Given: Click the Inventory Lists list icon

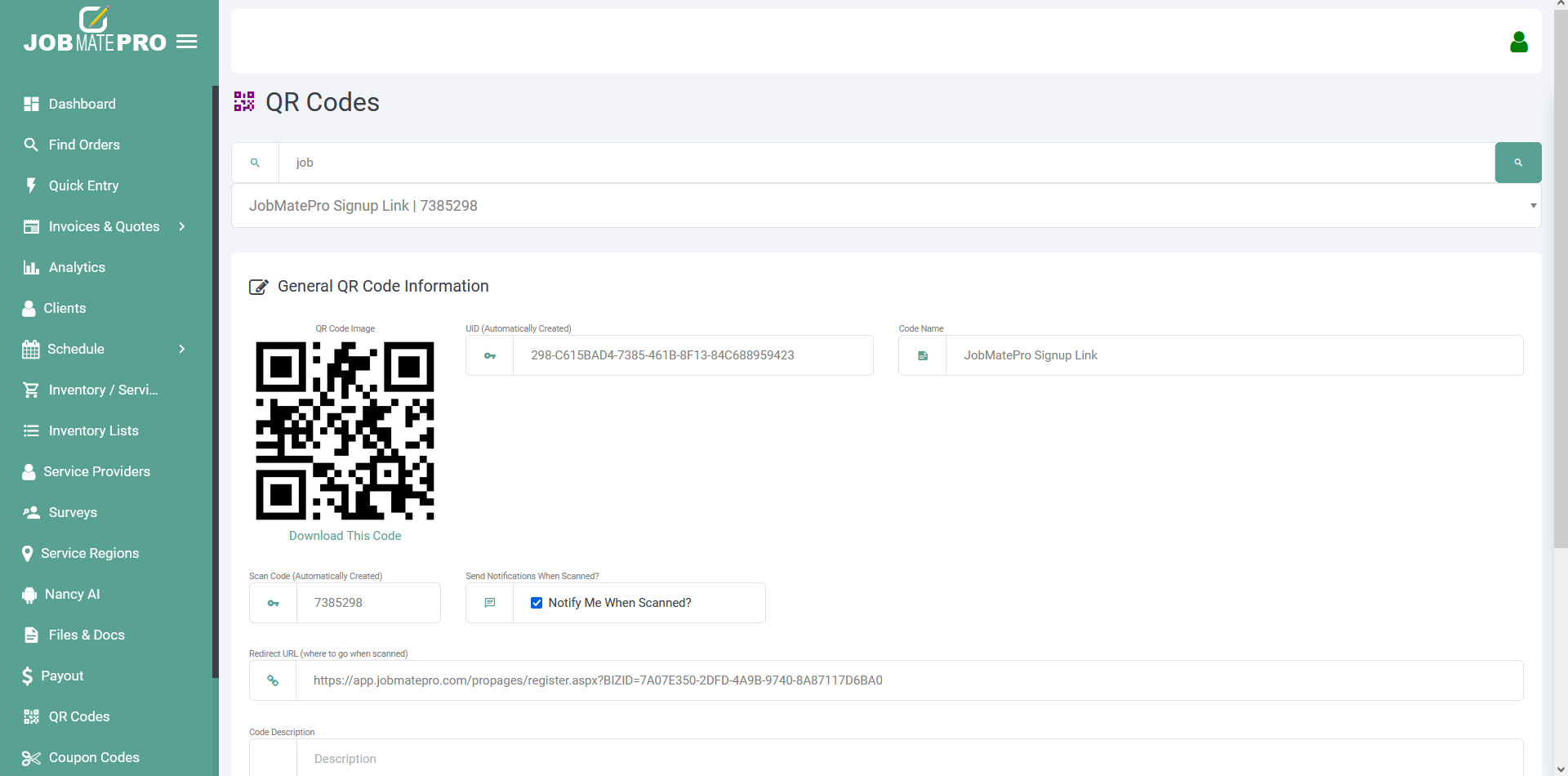Looking at the screenshot, I should click(x=31, y=430).
